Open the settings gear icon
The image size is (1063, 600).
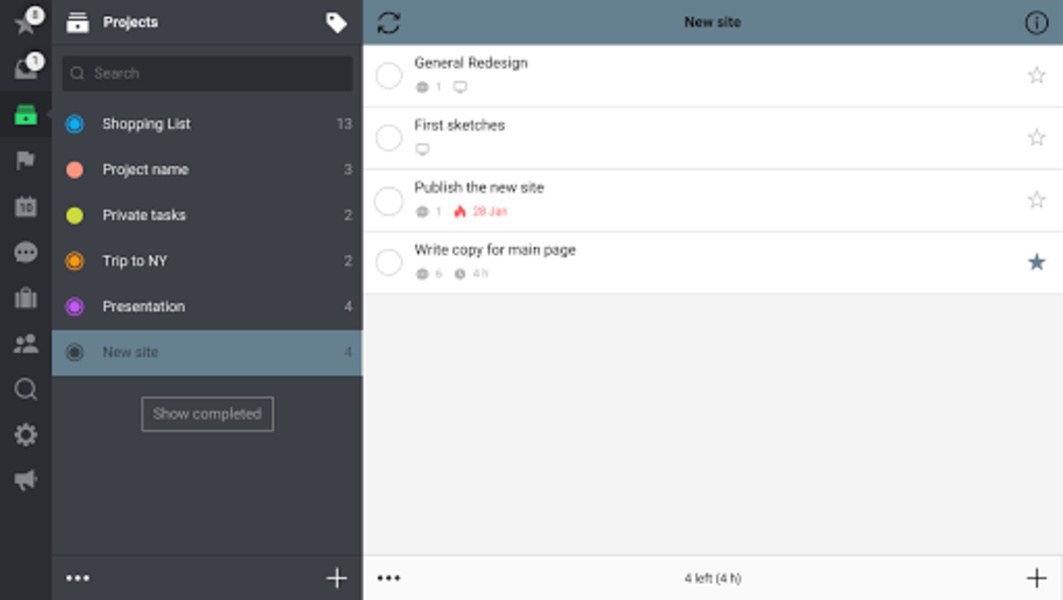click(26, 435)
